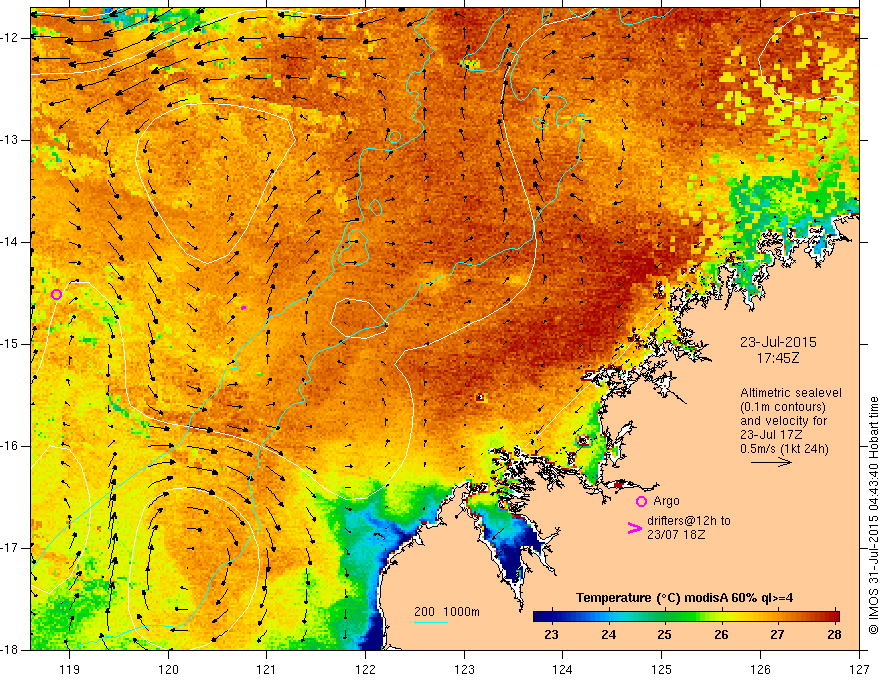
Task: Click the 'Altimetric sealevel' caption
Action: 791,393
